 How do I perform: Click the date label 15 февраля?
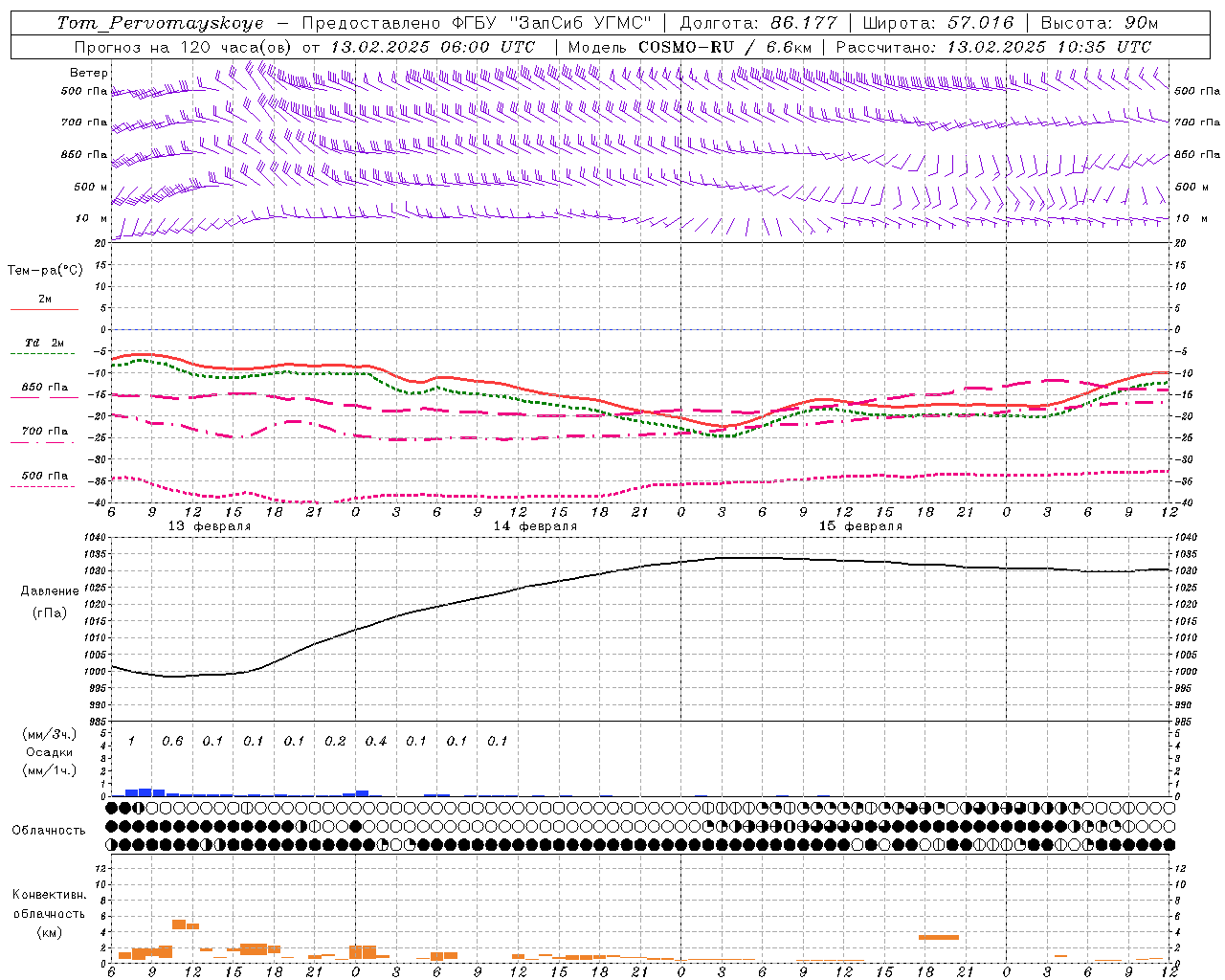click(x=860, y=526)
